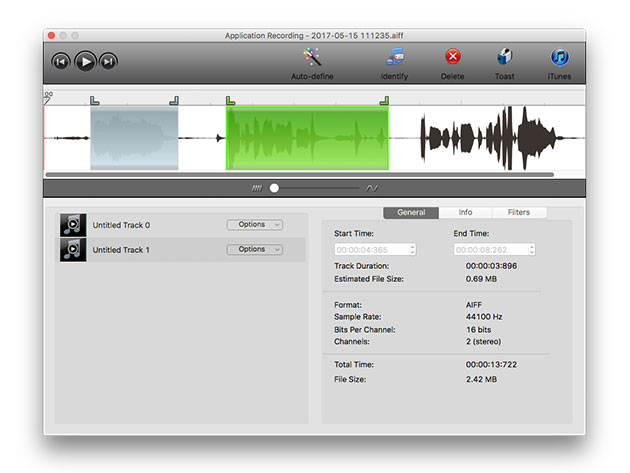This screenshot has height=473, width=630.
Task: Start playback with the Play button
Action: (85, 61)
